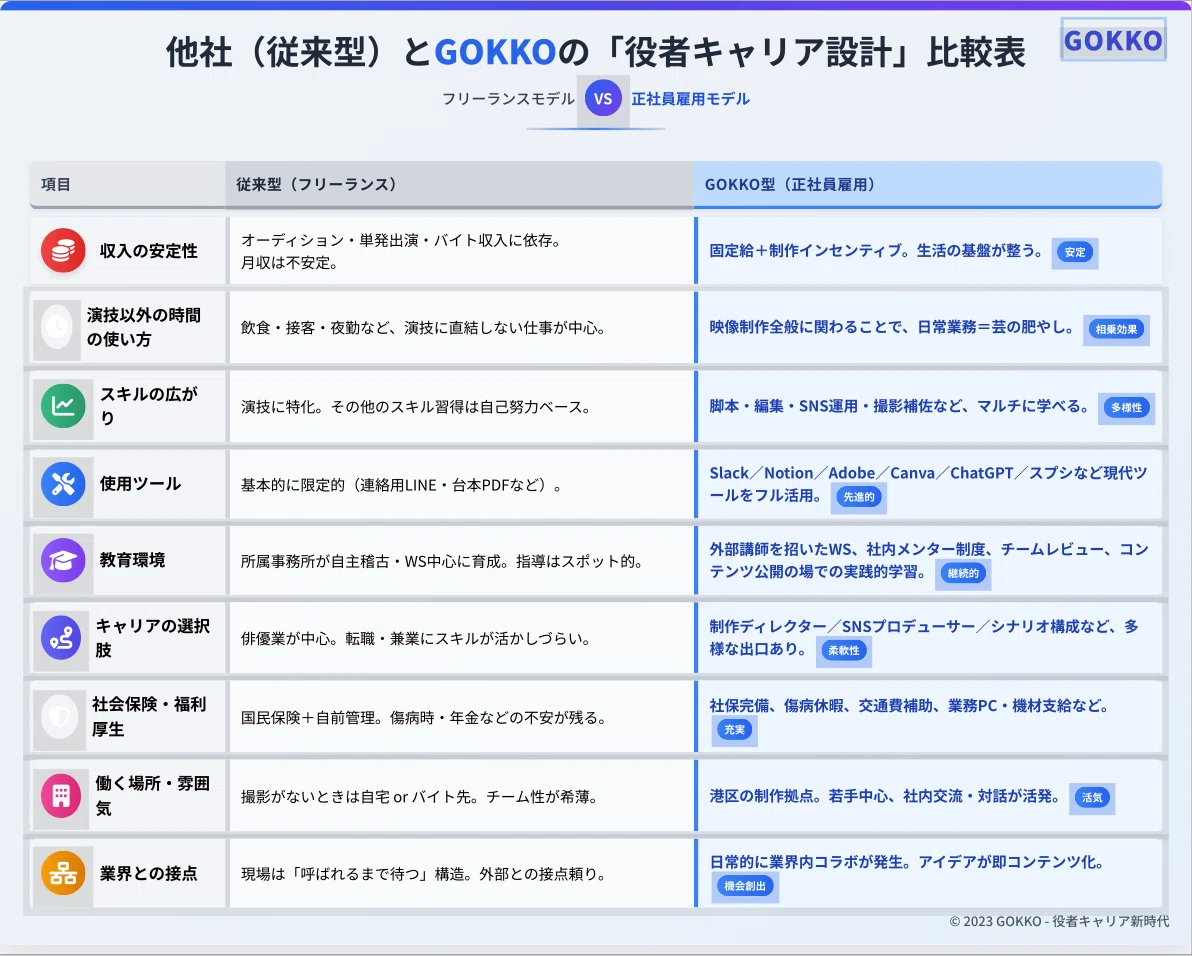The image size is (1192, 956).
Task: Click the text Slack／Notion／Adobe／Canva／ChatGPT
Action: point(861,473)
